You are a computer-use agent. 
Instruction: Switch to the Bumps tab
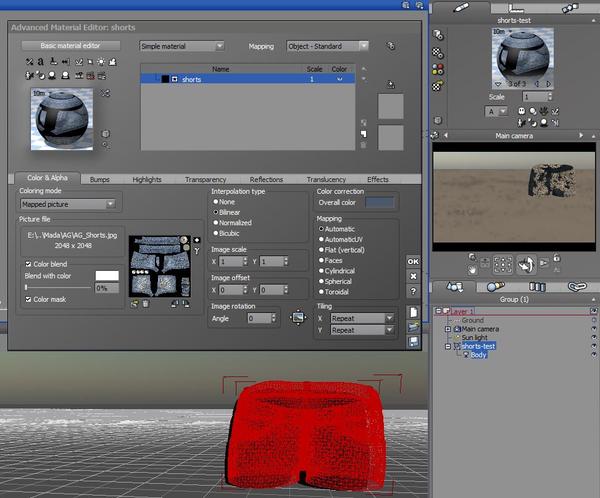[x=100, y=179]
